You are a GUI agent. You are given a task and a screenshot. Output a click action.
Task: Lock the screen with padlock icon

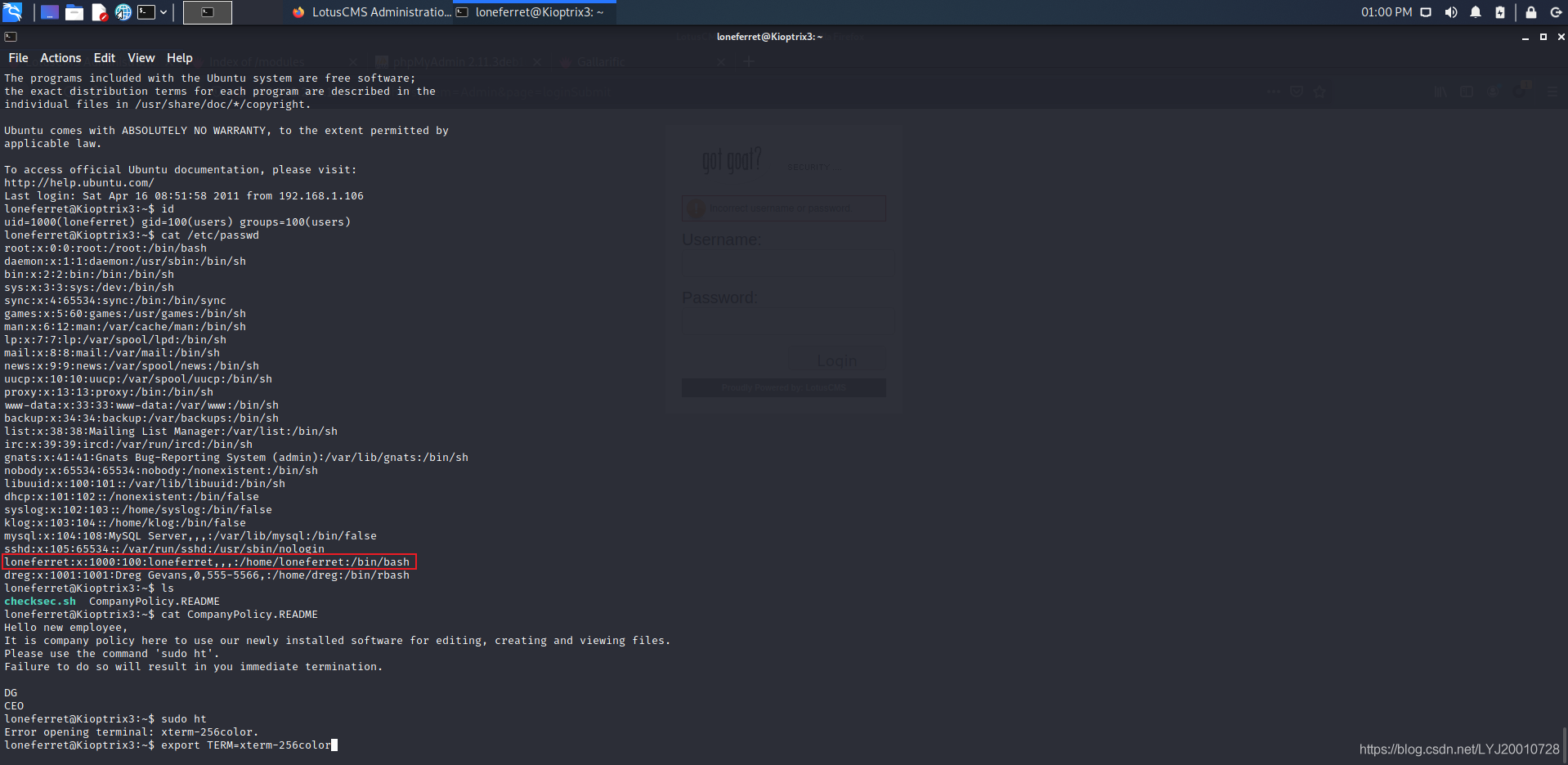tap(1531, 12)
